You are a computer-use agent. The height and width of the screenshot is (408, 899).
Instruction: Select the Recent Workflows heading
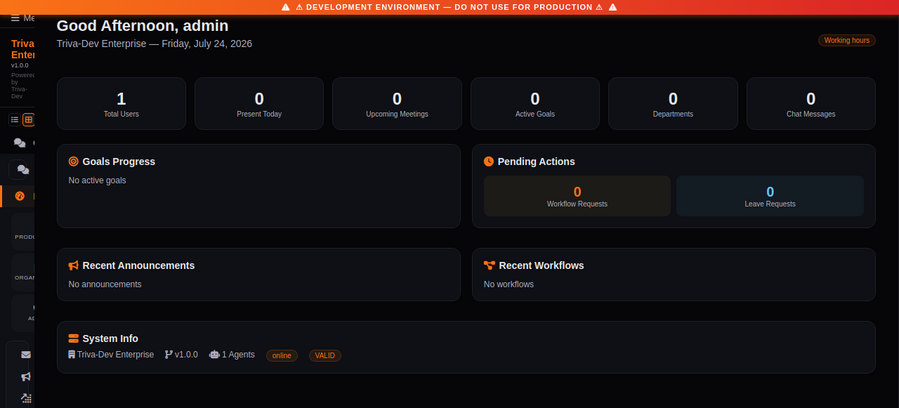[x=541, y=265]
